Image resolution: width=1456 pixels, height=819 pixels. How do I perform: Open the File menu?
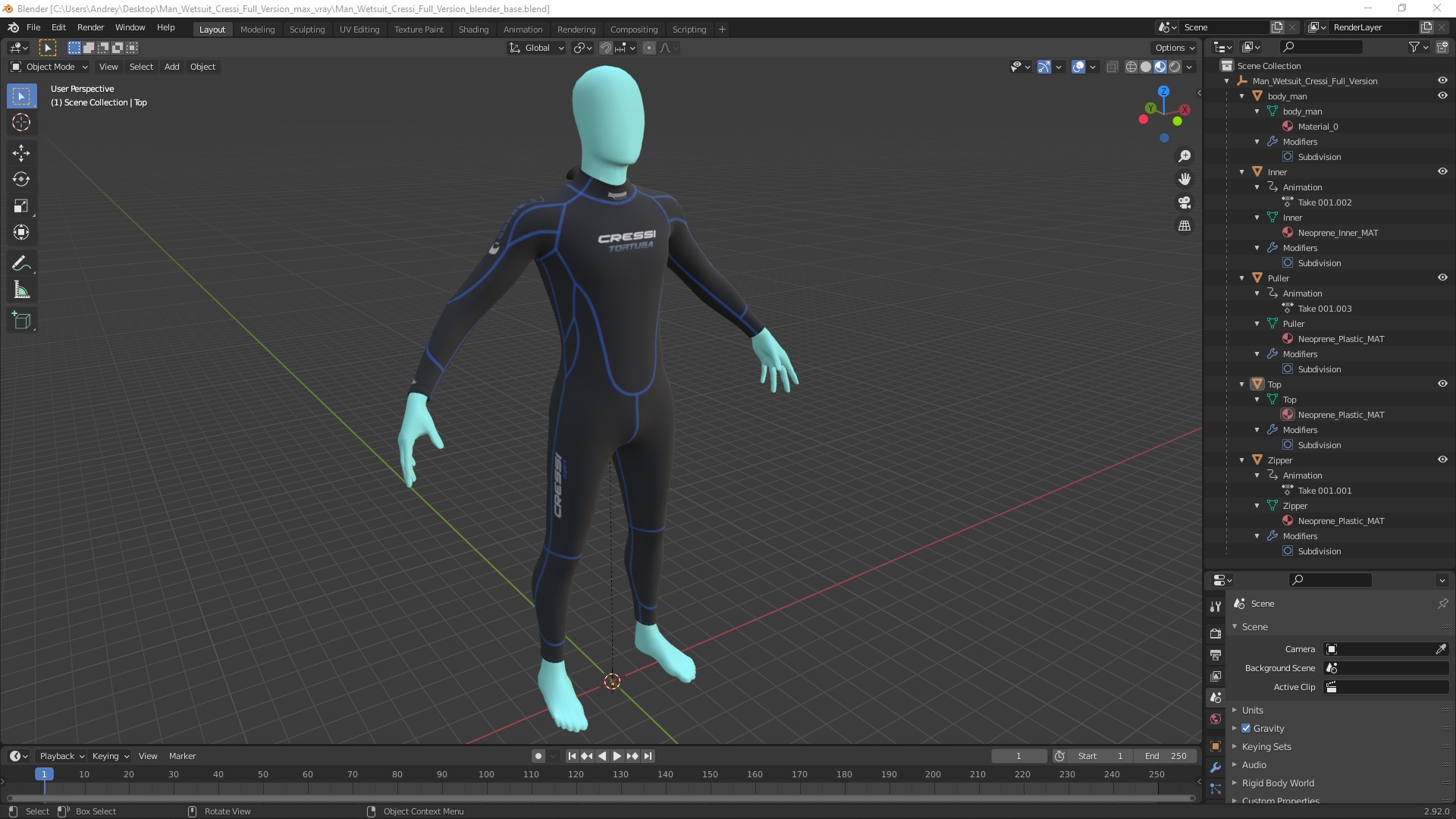33,27
